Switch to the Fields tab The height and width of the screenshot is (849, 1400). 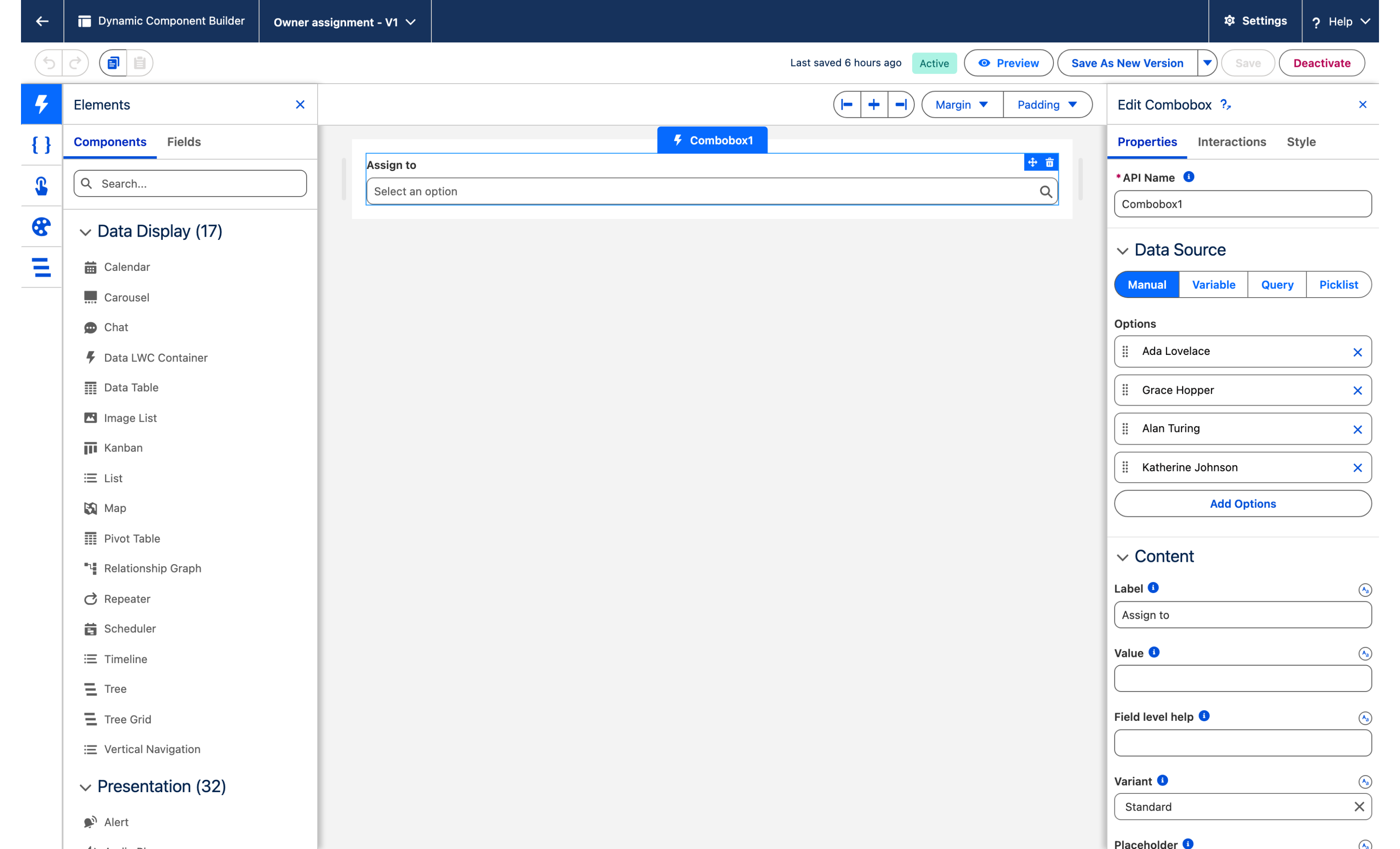click(183, 141)
